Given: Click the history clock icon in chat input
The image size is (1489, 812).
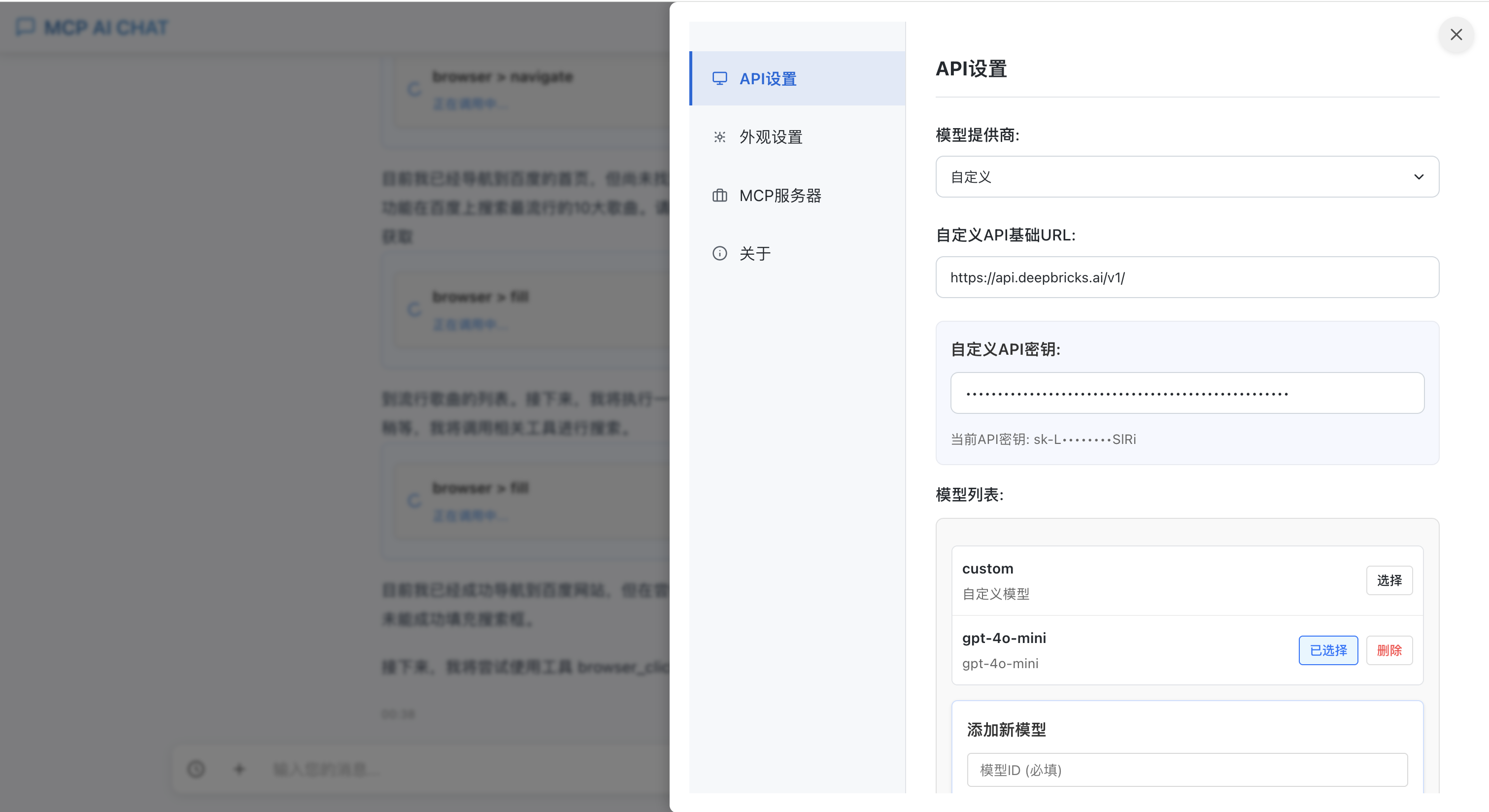Looking at the screenshot, I should [196, 769].
